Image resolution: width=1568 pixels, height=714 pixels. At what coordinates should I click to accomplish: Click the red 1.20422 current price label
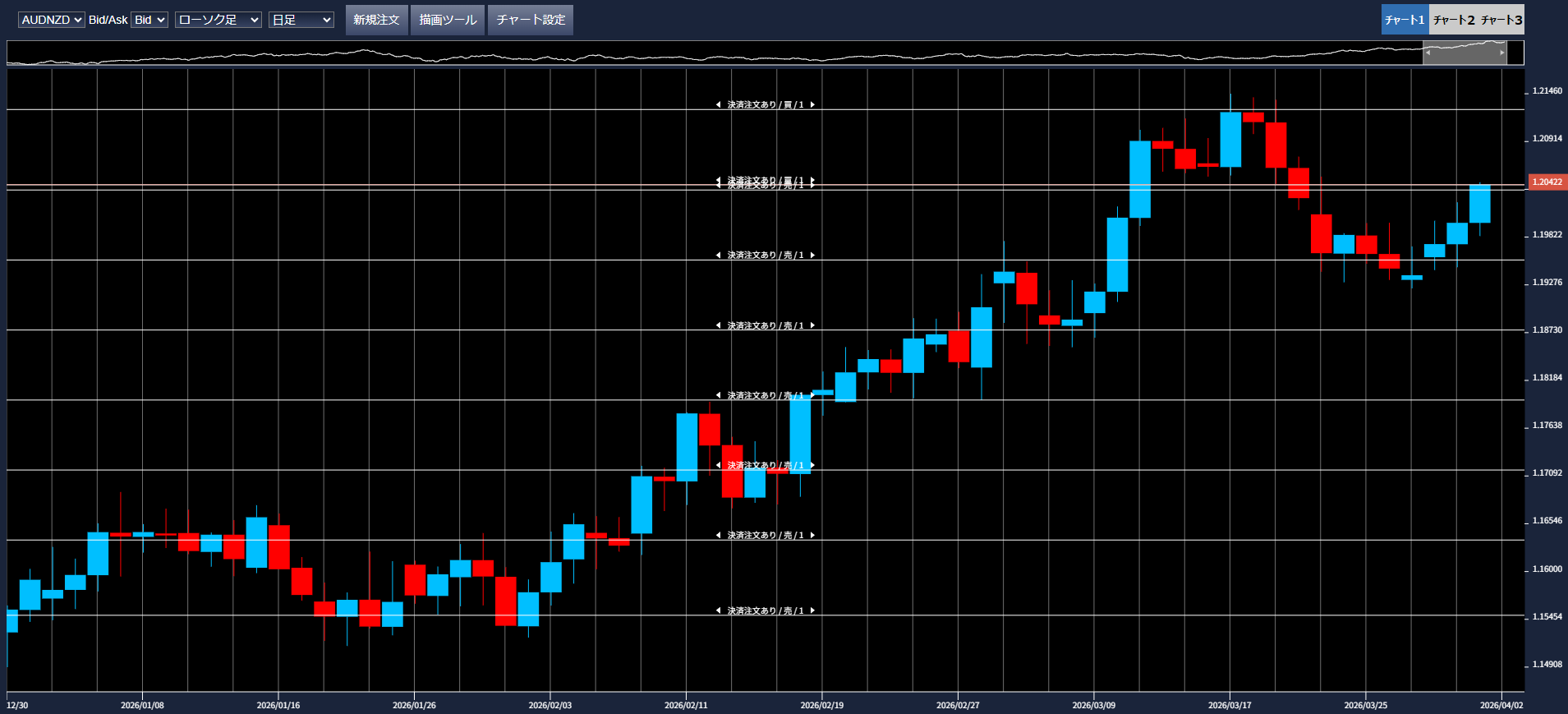tap(1547, 182)
